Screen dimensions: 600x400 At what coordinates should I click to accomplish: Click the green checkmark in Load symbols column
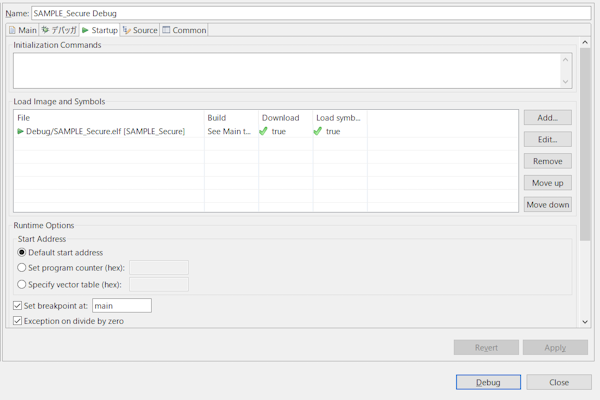pos(318,131)
